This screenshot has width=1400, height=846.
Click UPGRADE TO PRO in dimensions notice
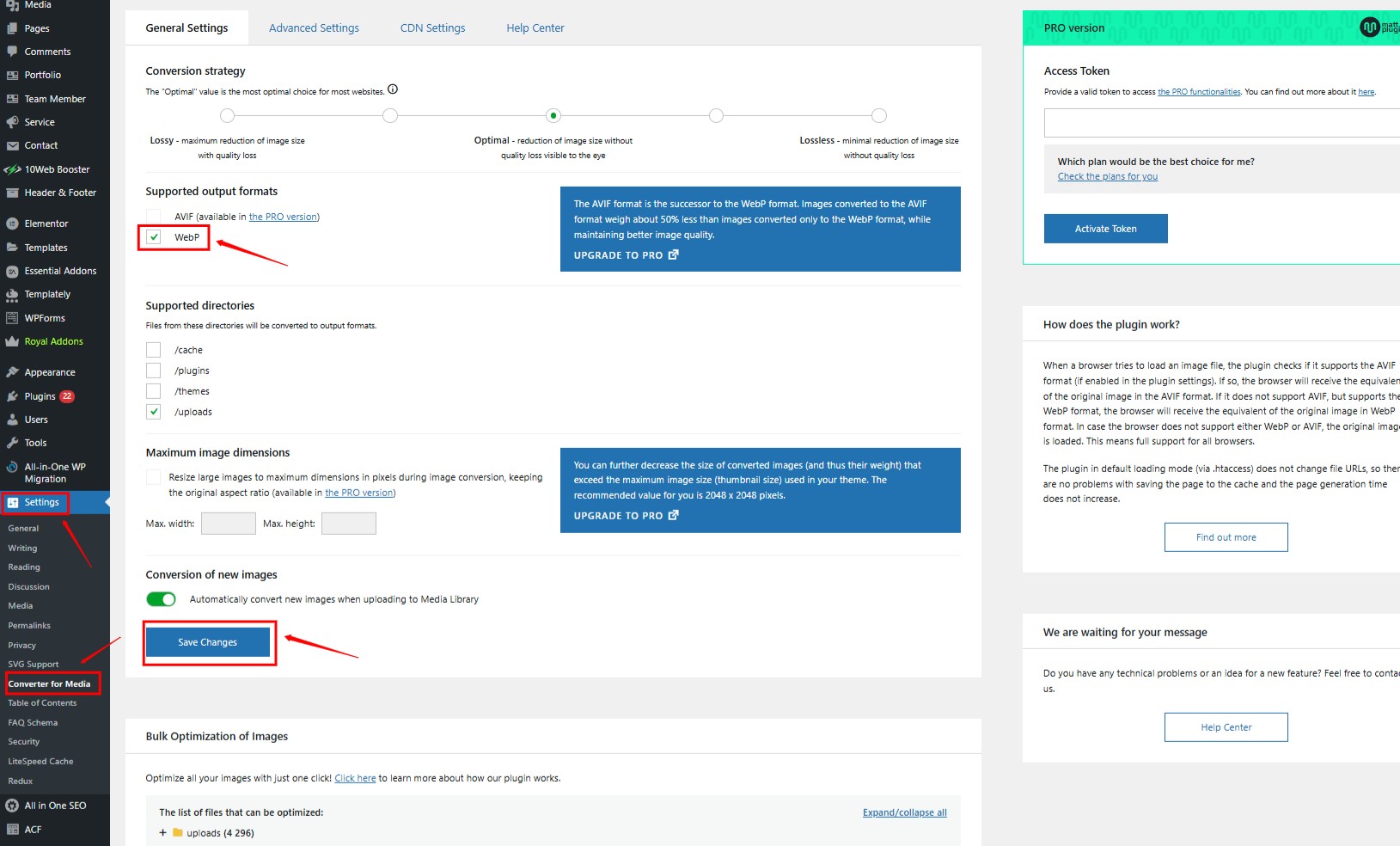[x=627, y=516]
